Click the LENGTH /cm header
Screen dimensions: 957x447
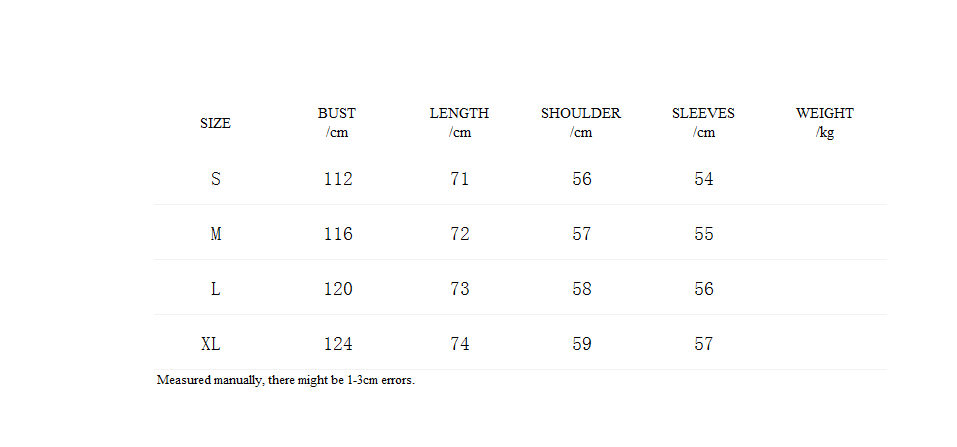460,123
